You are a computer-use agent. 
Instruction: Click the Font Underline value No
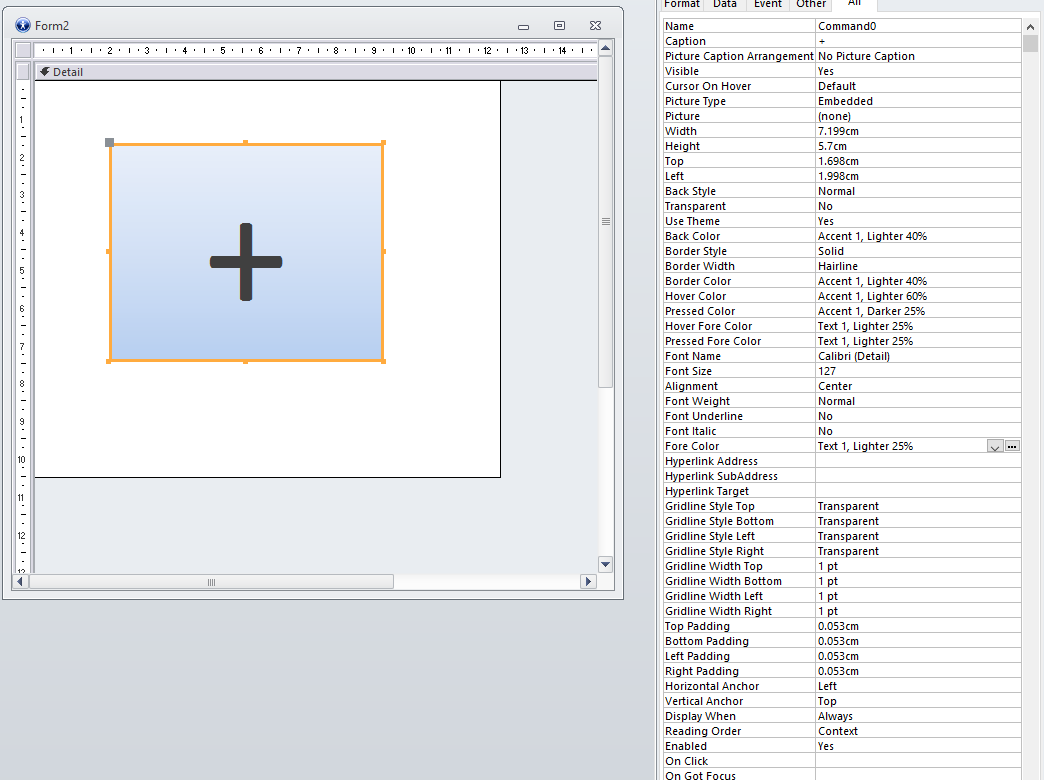coord(918,416)
